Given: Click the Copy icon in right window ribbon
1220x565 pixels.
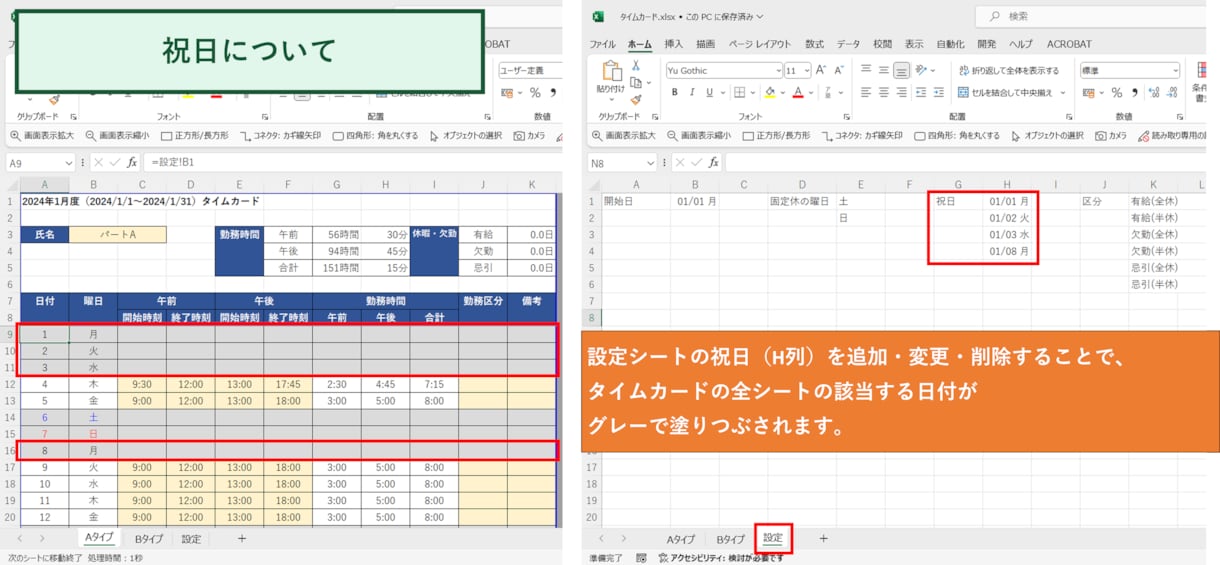Looking at the screenshot, I should (635, 83).
